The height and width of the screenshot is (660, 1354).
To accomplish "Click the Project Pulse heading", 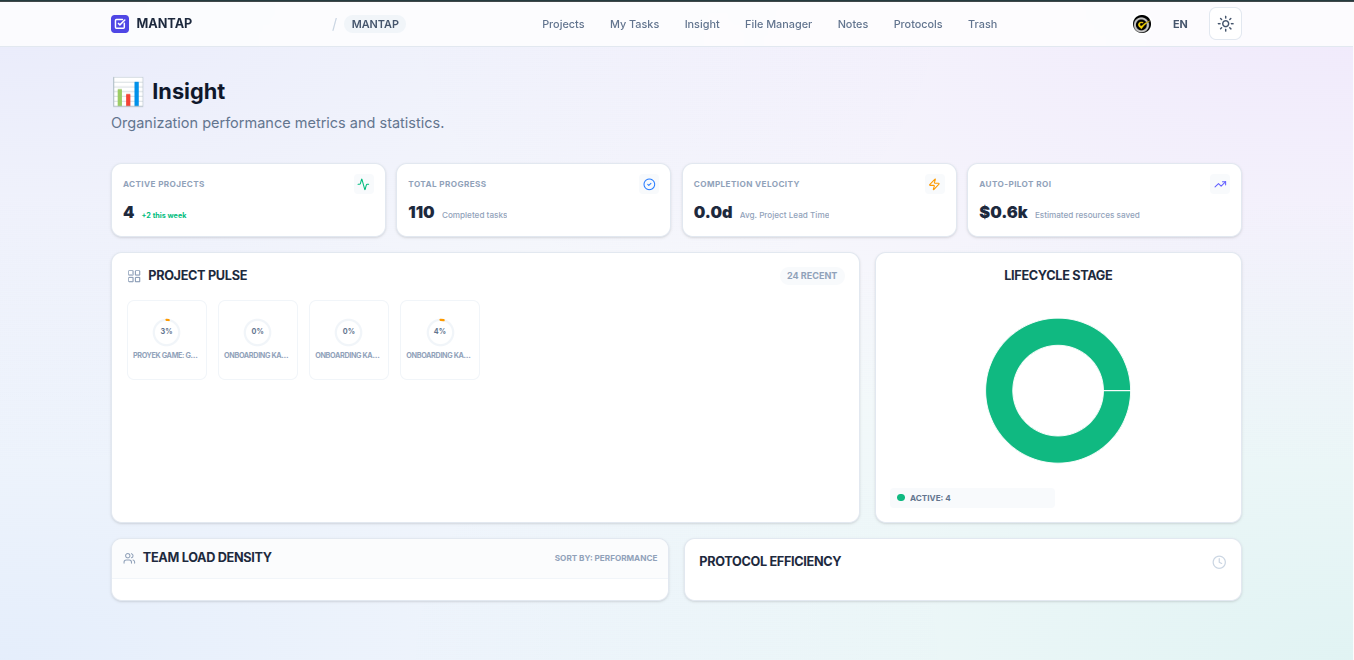I will [197, 275].
